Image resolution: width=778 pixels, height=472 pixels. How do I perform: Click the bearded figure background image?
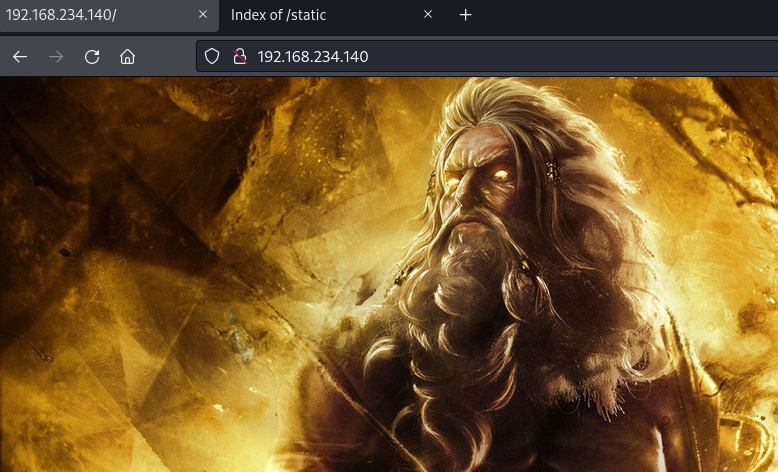click(389, 274)
